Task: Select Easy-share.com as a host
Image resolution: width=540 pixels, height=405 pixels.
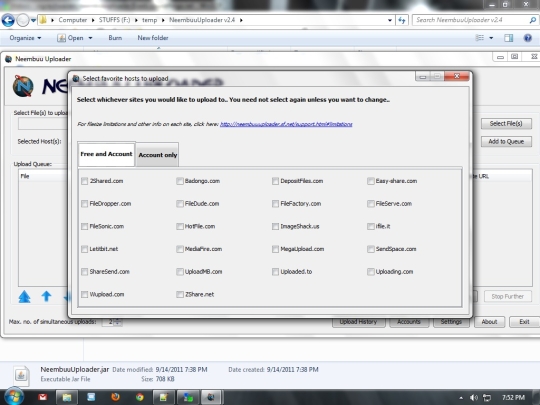Action: [371, 181]
